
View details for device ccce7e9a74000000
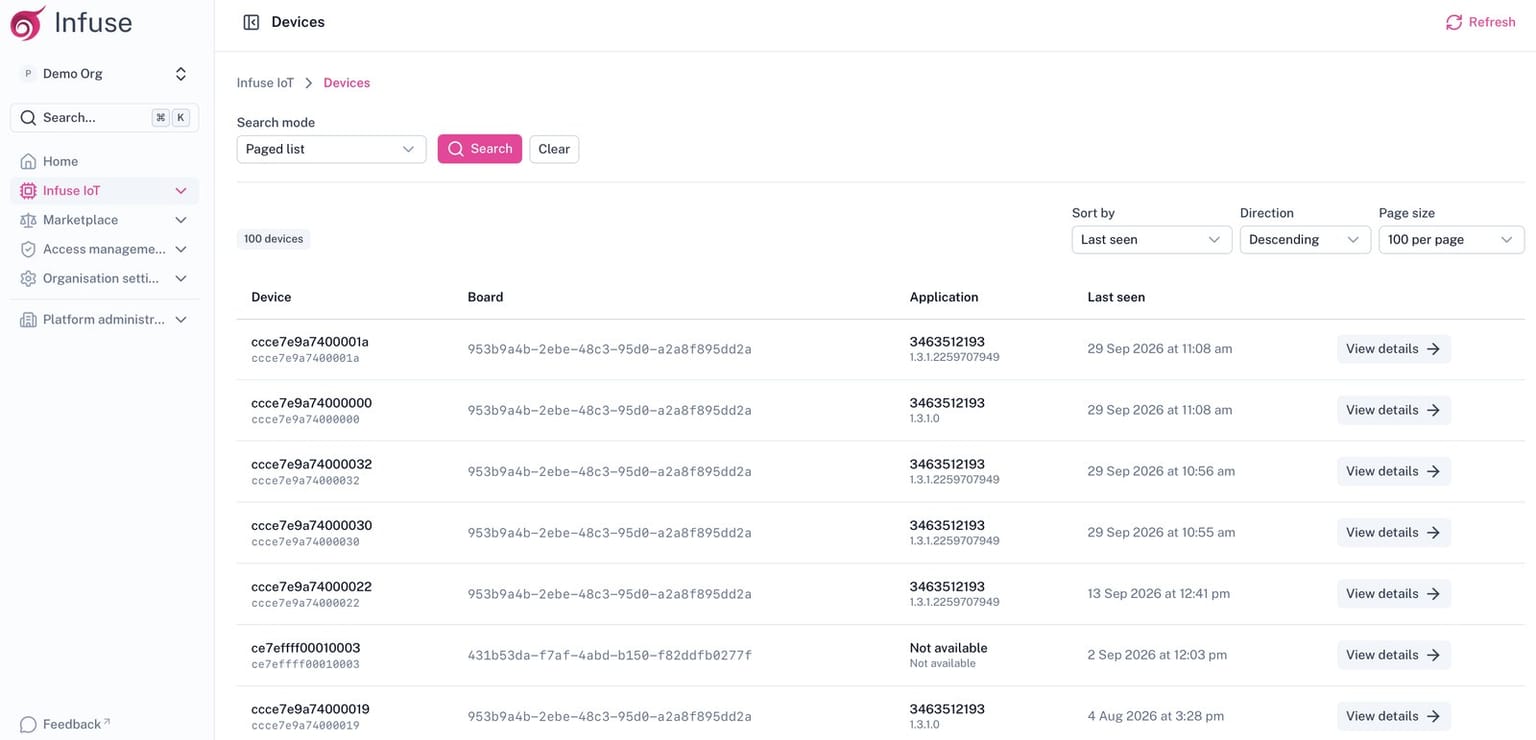coord(1394,410)
